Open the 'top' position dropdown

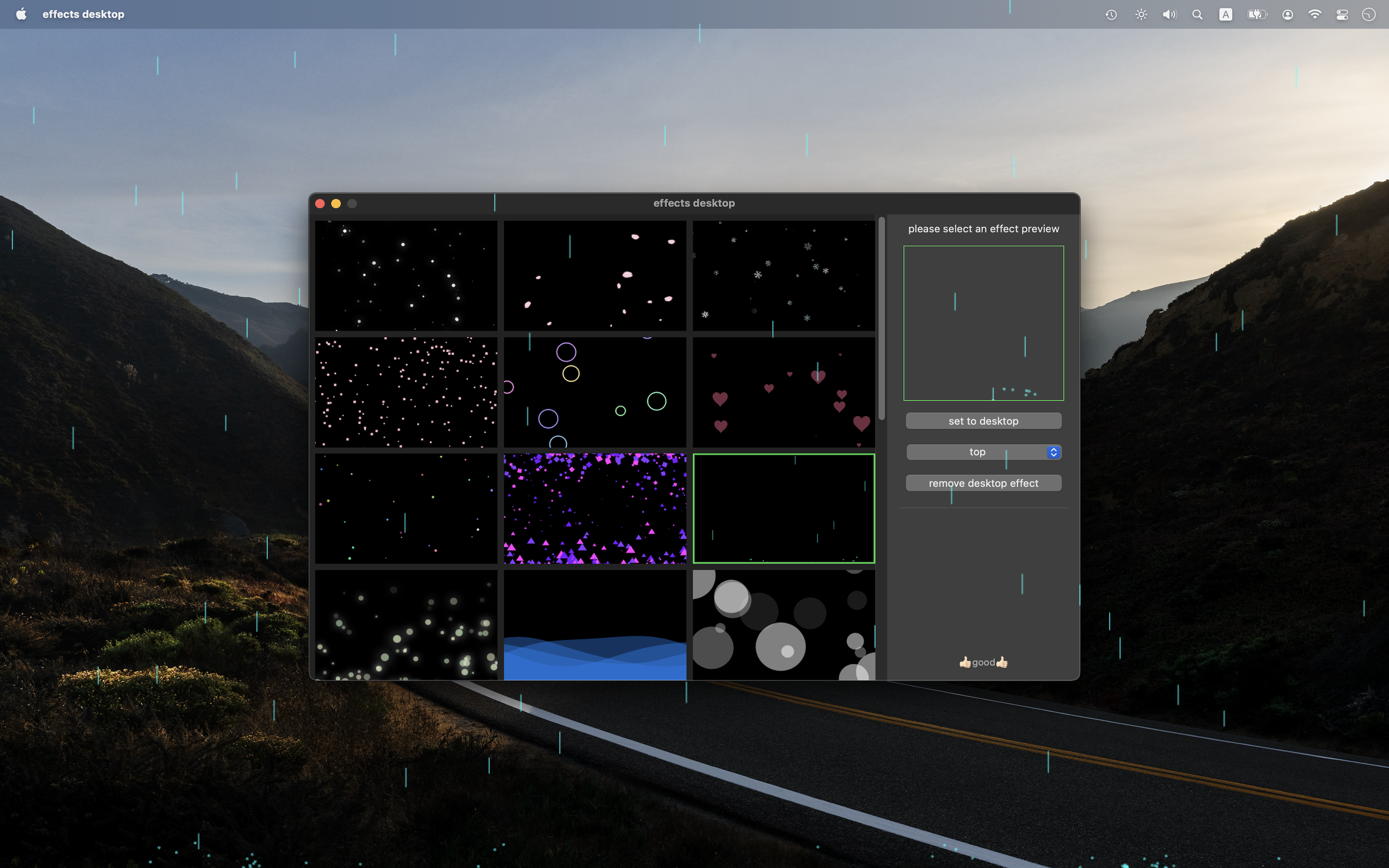(983, 452)
